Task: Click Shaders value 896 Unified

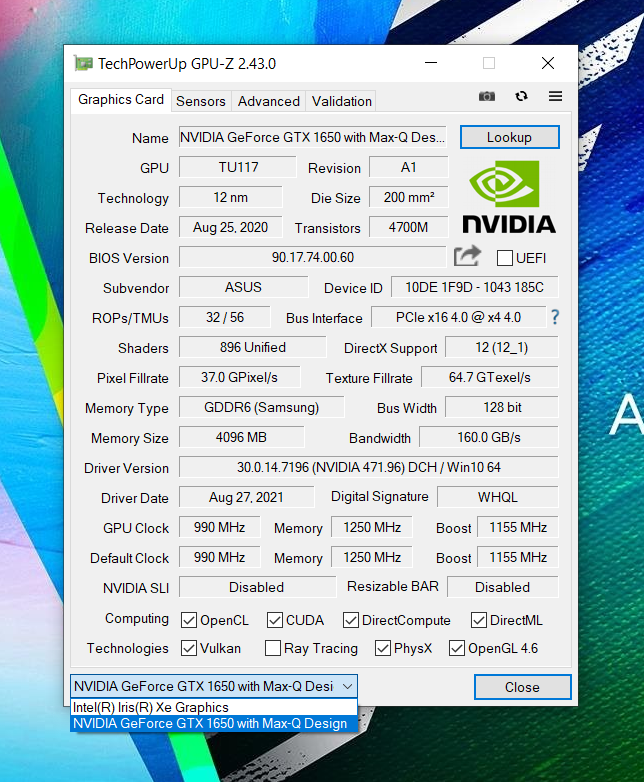Action: click(252, 347)
